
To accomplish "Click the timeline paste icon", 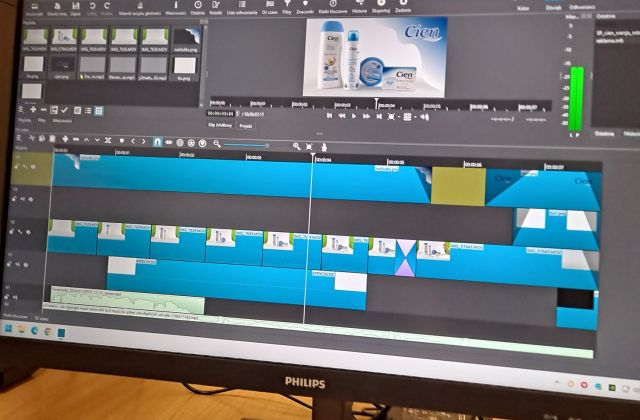I will tap(52, 139).
